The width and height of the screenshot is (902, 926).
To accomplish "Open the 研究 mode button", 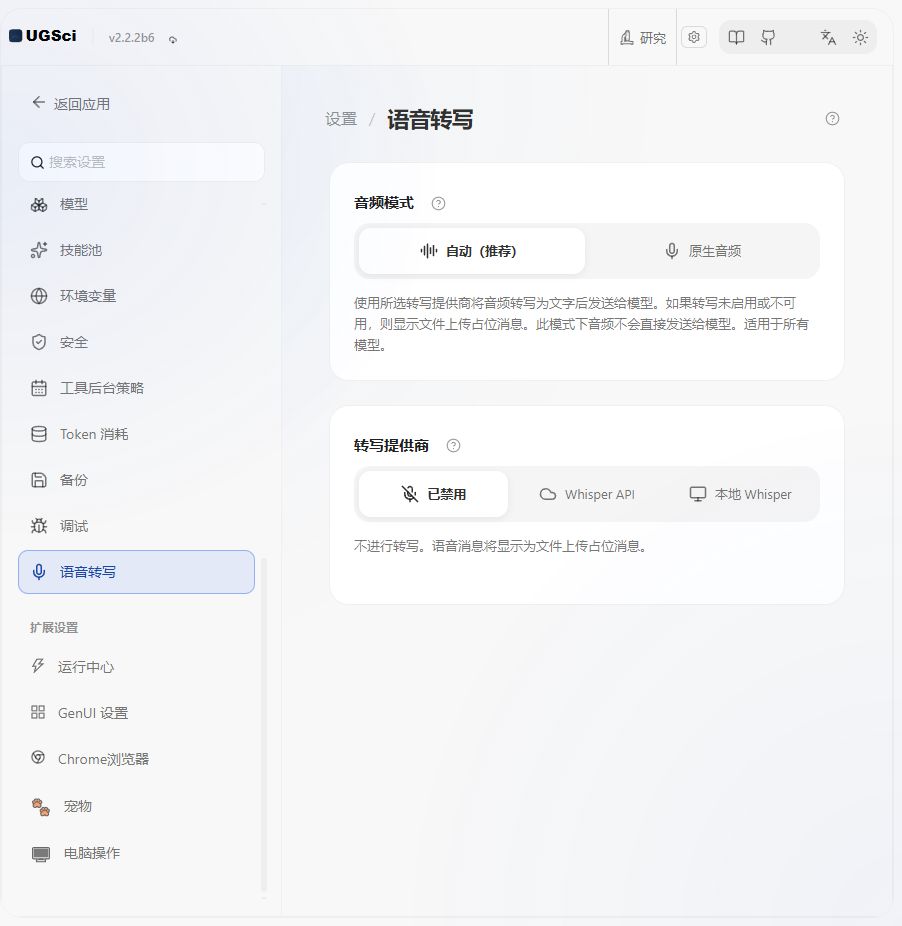I will tap(643, 38).
